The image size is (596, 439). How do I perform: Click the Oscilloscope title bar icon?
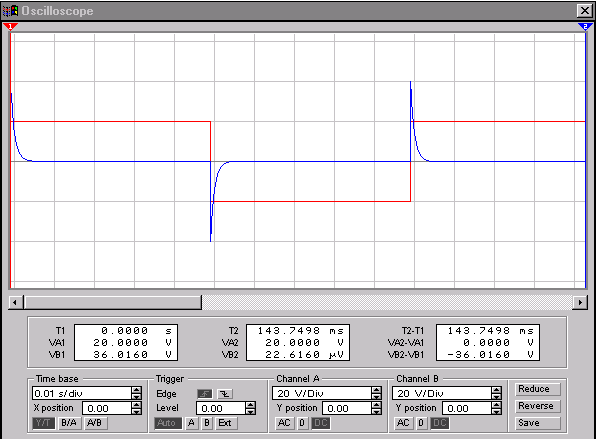click(10, 11)
